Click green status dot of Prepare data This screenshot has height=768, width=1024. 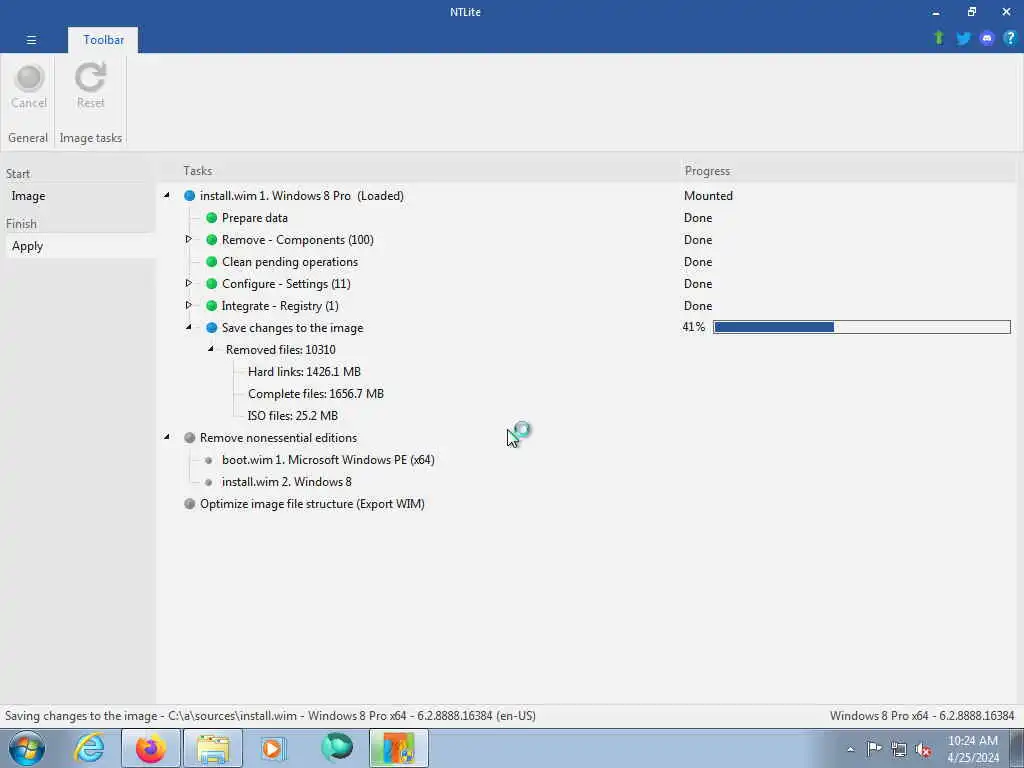pyautogui.click(x=212, y=217)
